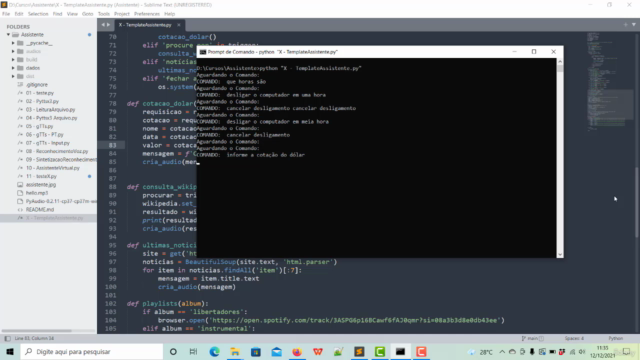Launch Microsoft Edge from taskbar
The image size is (640, 360).
click(214, 351)
